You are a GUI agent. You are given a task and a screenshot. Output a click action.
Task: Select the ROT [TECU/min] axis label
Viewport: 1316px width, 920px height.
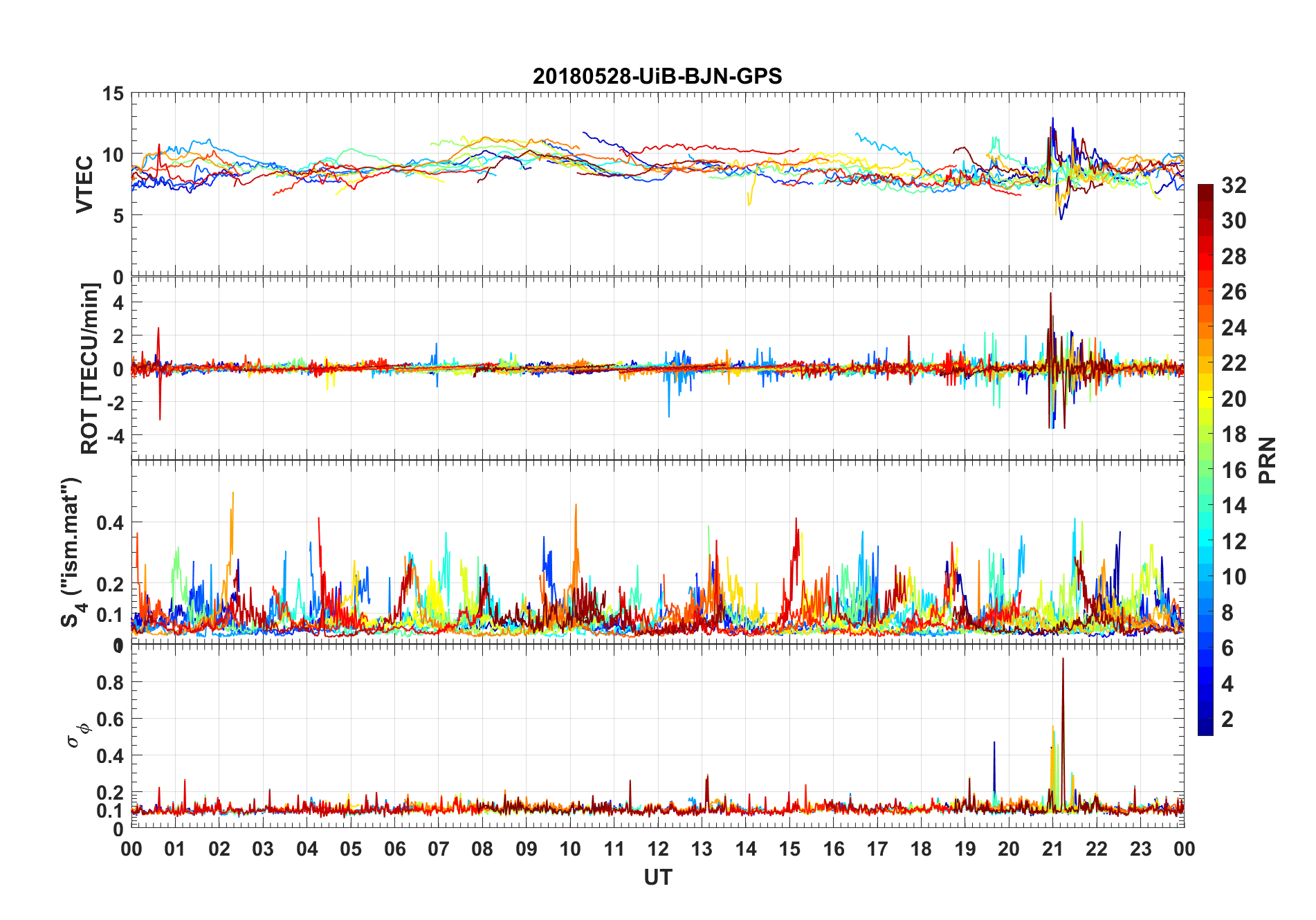click(90, 368)
